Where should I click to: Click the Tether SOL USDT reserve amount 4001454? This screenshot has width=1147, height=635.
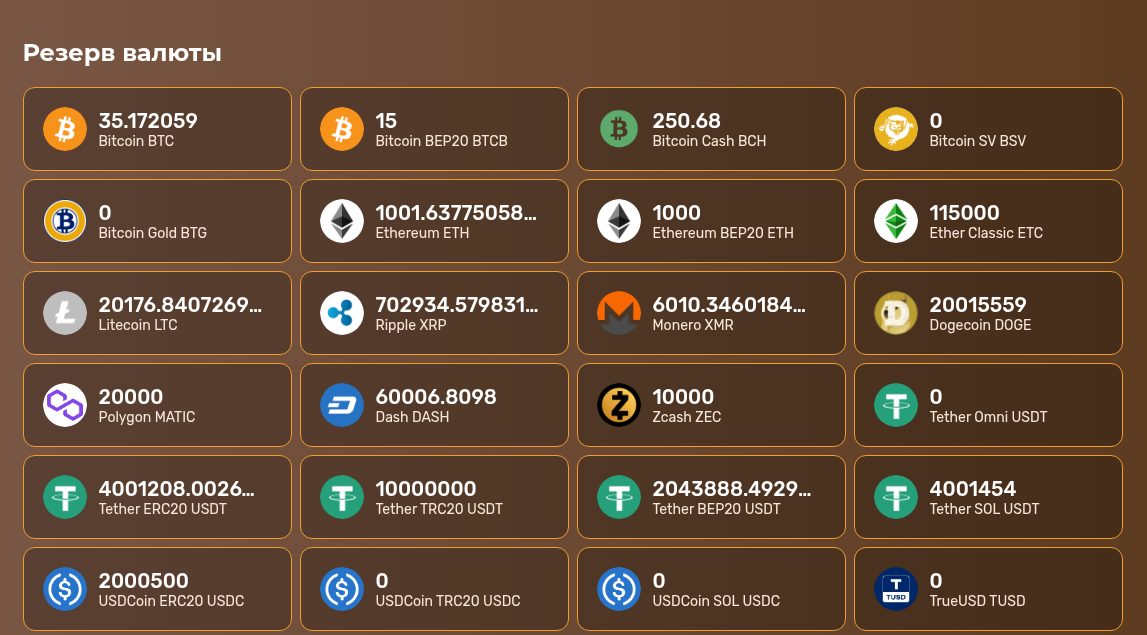pyautogui.click(x=972, y=488)
